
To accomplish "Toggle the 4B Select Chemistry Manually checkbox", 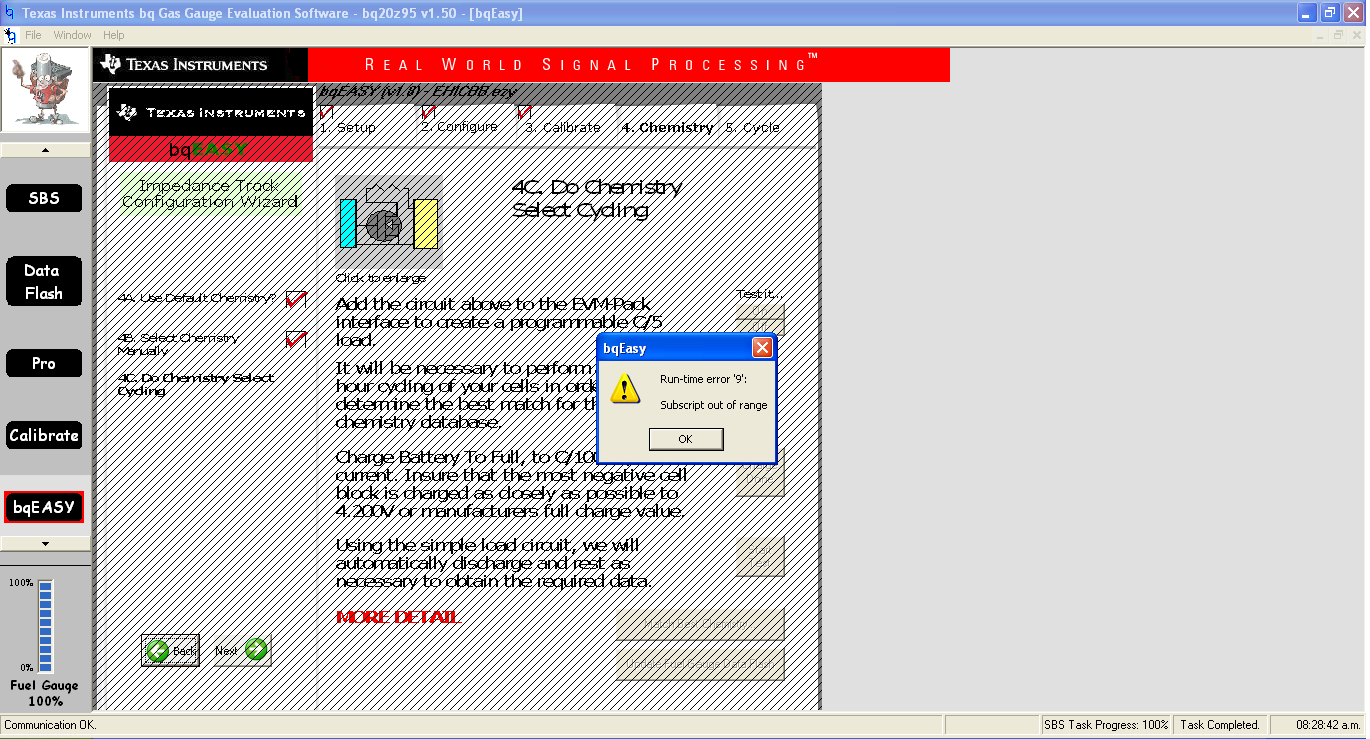I will (x=296, y=339).
